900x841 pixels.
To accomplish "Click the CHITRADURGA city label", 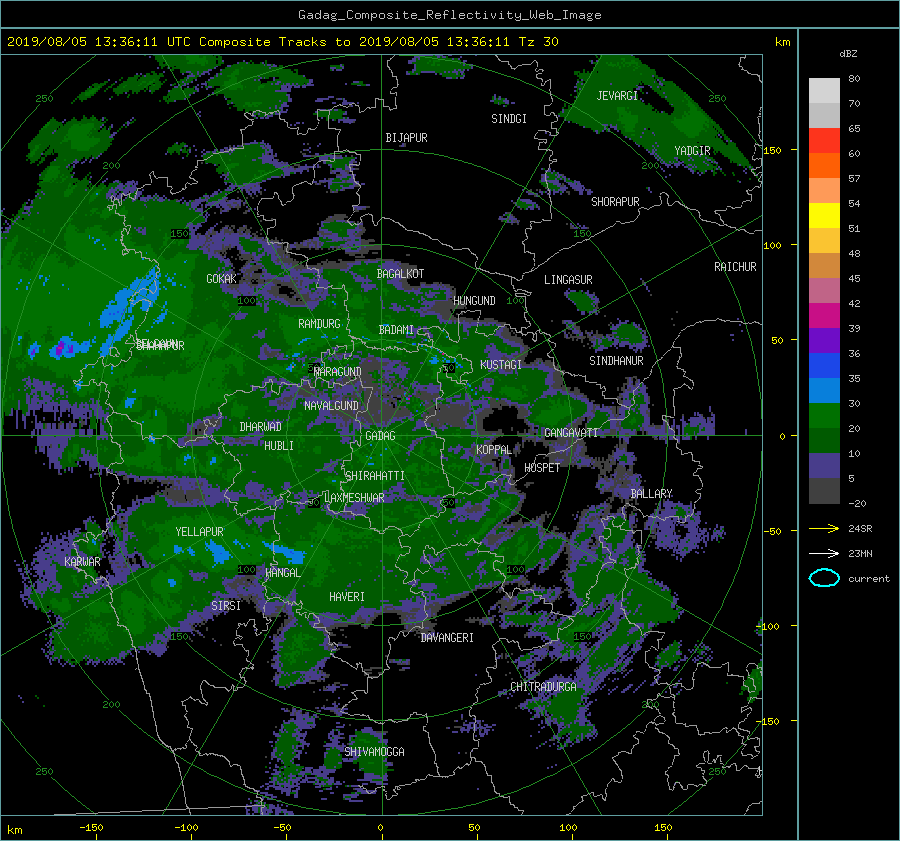I will click(543, 687).
